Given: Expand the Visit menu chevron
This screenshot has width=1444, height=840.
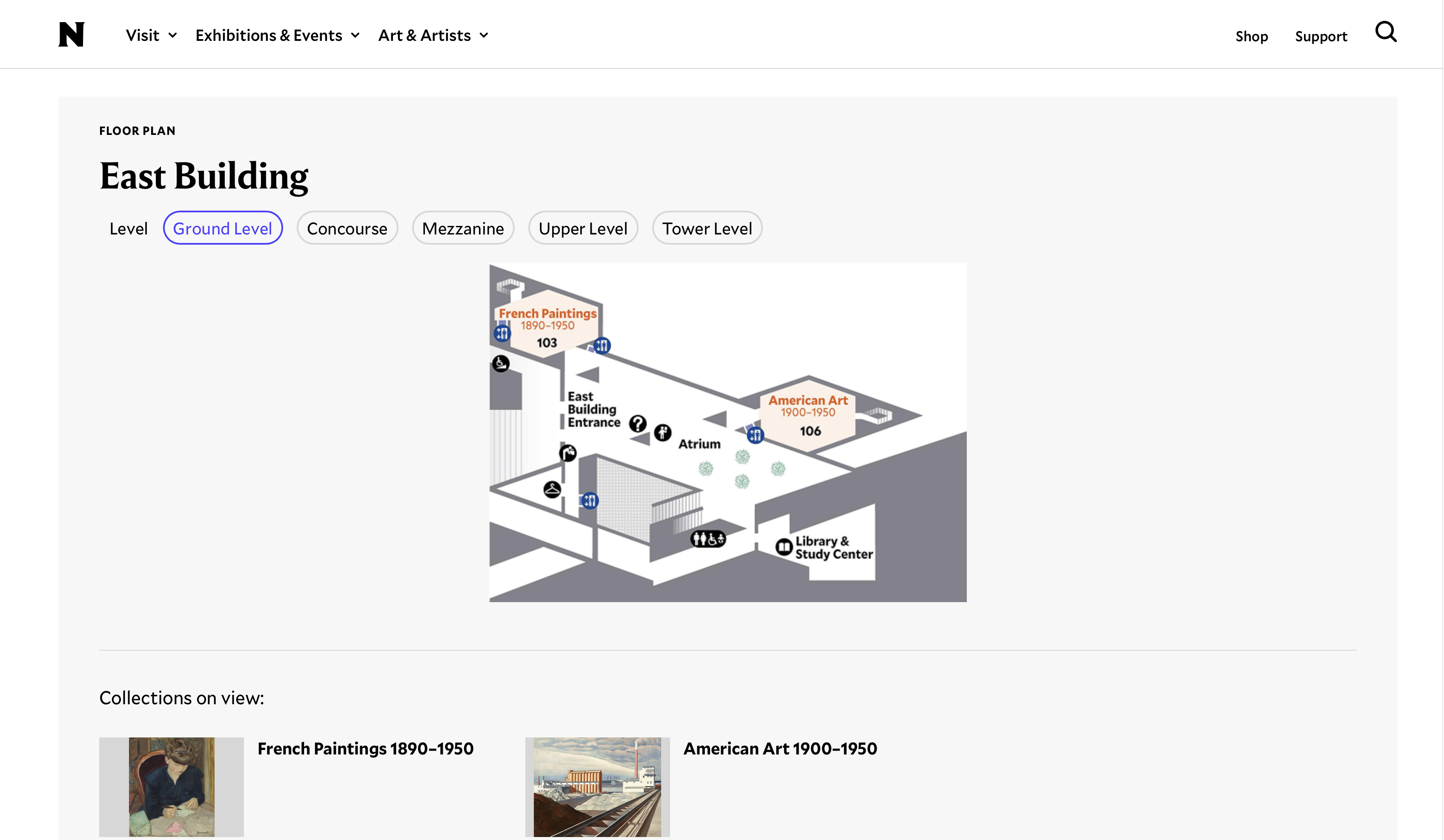Looking at the screenshot, I should pyautogui.click(x=172, y=35).
